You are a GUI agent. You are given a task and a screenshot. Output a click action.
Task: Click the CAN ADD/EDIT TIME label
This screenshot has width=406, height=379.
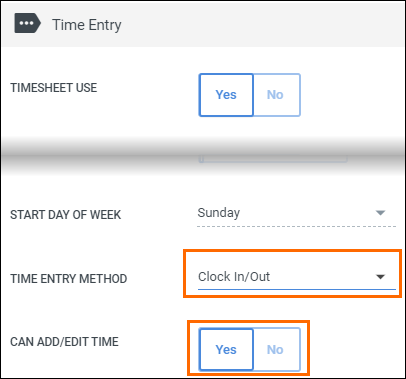[64, 342]
